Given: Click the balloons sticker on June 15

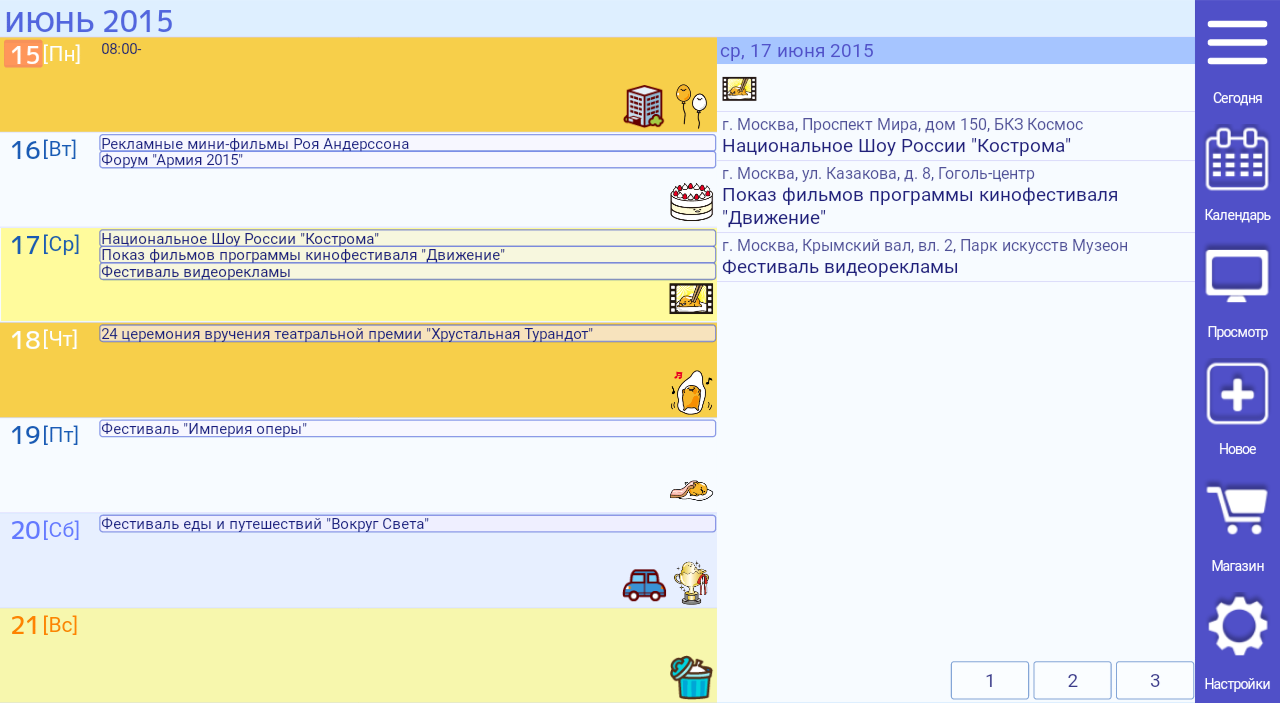Looking at the screenshot, I should (692, 106).
